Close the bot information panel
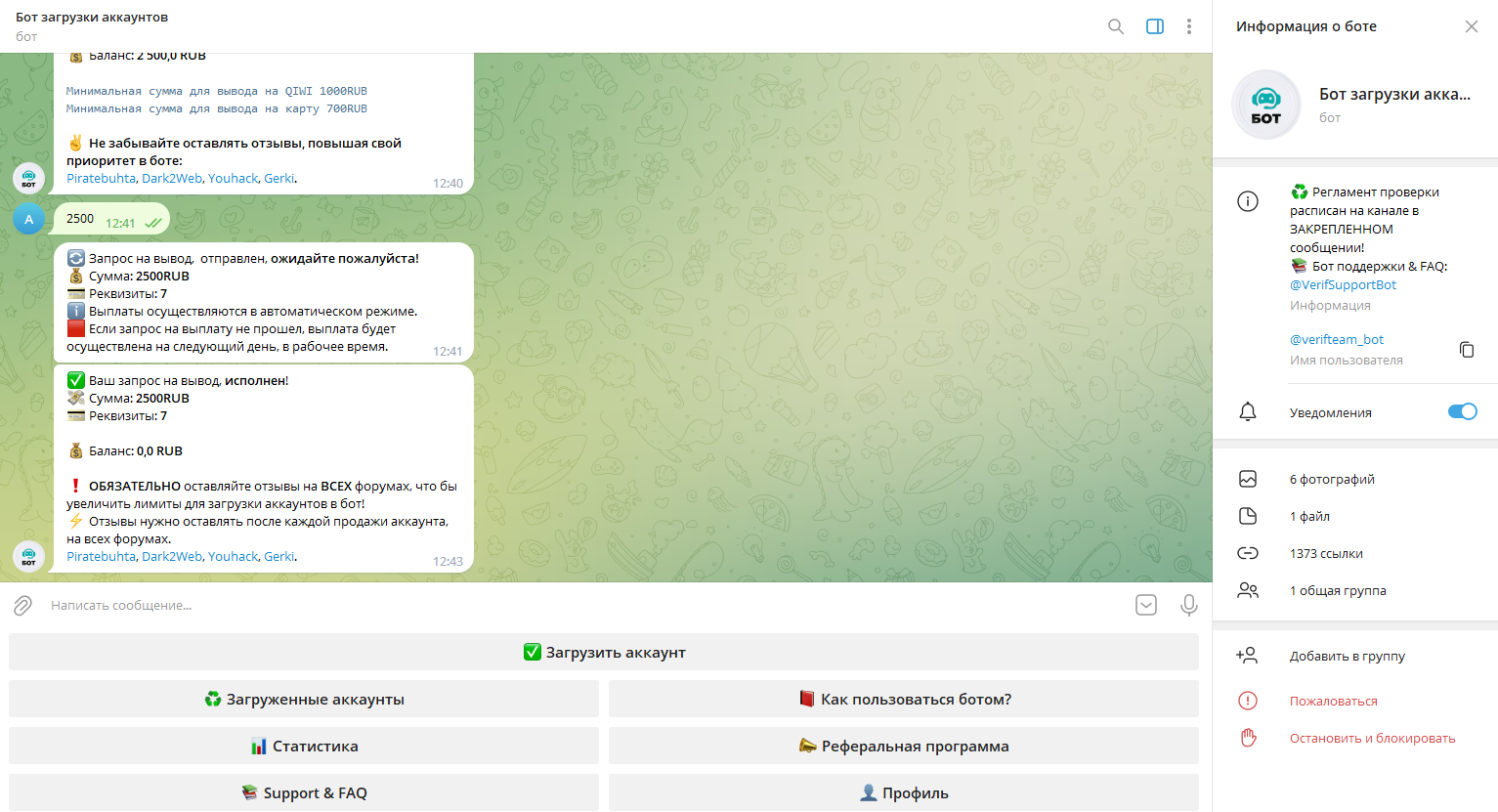This screenshot has width=1498, height=812. pyautogui.click(x=1471, y=26)
